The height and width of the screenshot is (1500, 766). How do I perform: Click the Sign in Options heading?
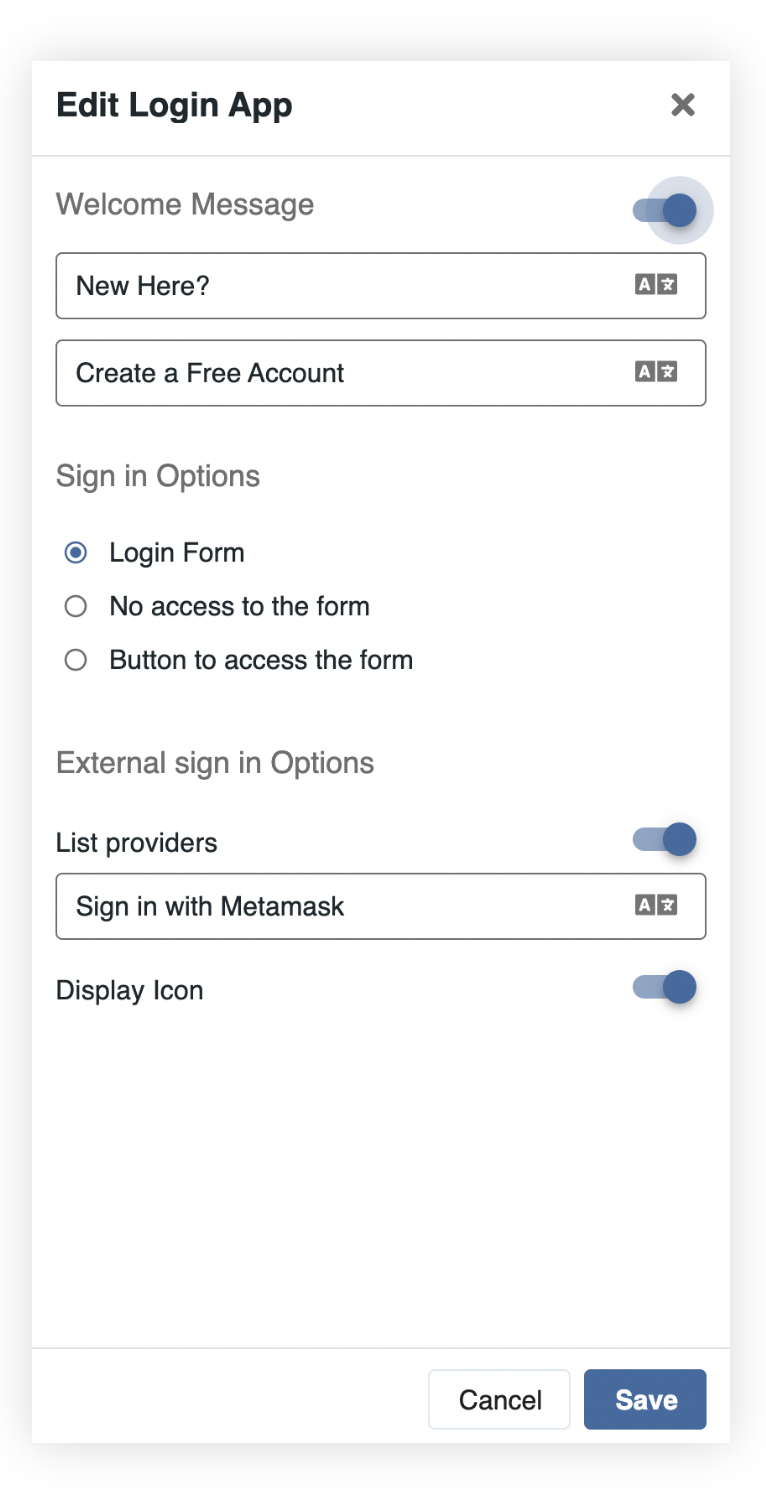[x=158, y=476]
